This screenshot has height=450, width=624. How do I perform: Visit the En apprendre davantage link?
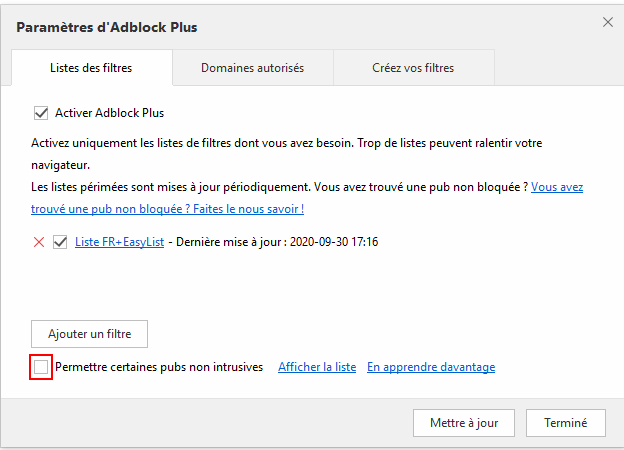[431, 367]
